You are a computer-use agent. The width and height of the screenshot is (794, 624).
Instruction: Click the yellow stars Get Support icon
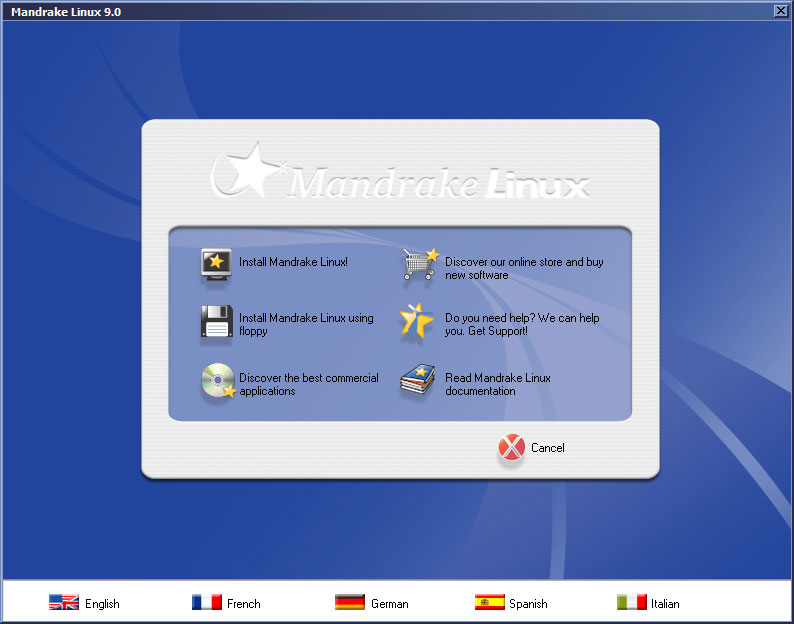tap(416, 321)
